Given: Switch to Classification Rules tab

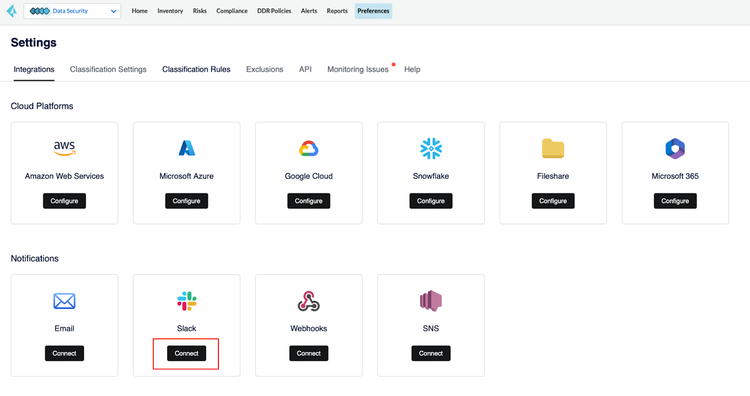Looking at the screenshot, I should point(196,69).
